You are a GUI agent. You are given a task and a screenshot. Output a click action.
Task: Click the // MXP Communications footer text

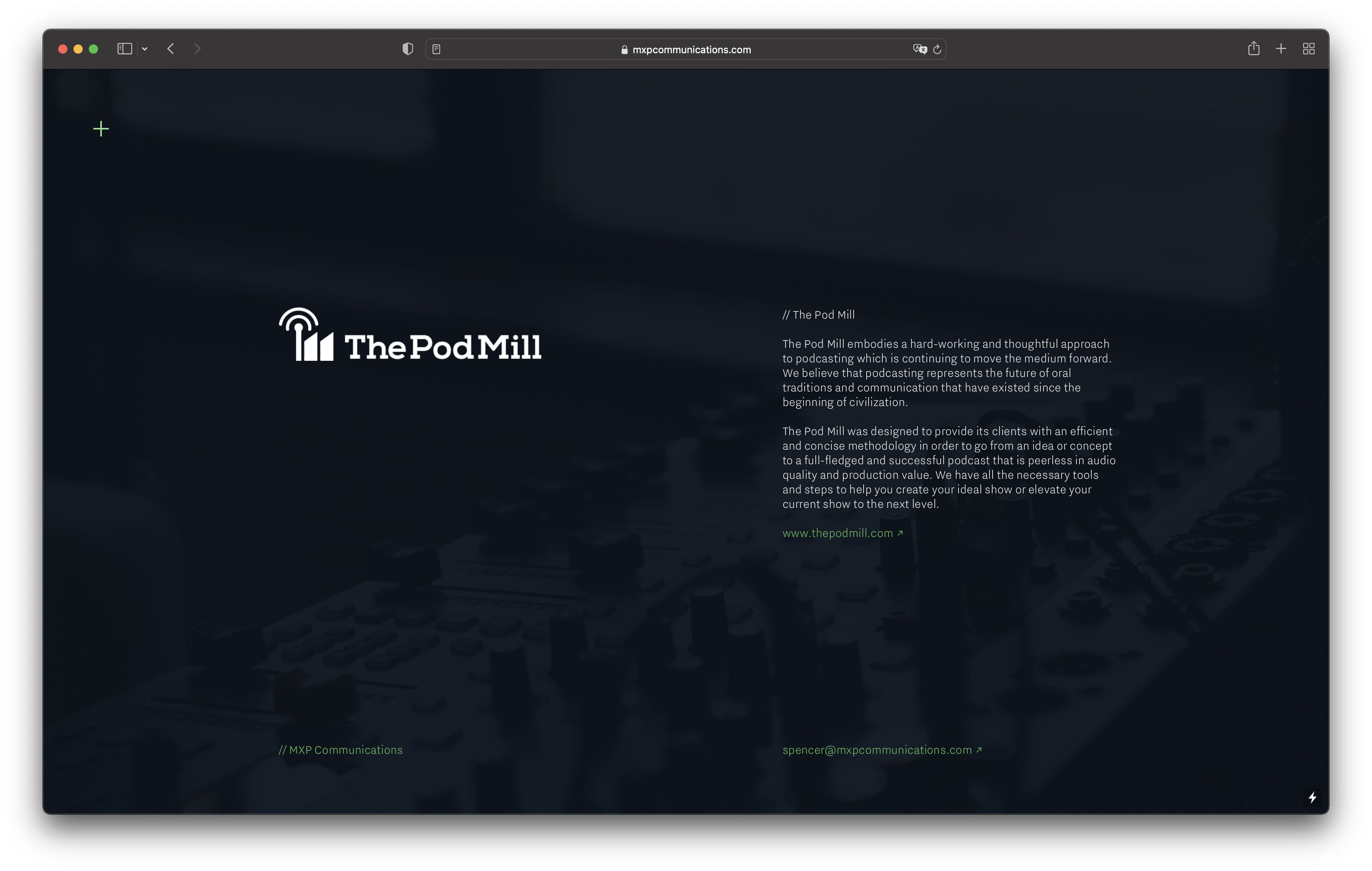click(341, 750)
